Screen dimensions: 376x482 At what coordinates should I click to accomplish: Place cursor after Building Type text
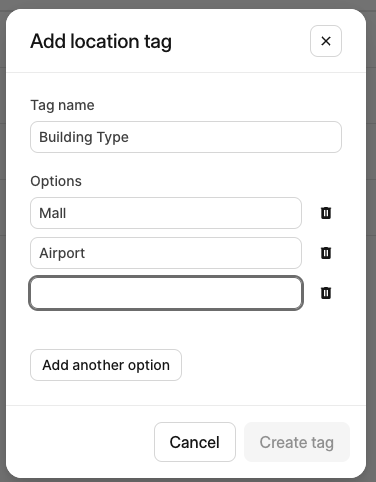[x=130, y=137]
